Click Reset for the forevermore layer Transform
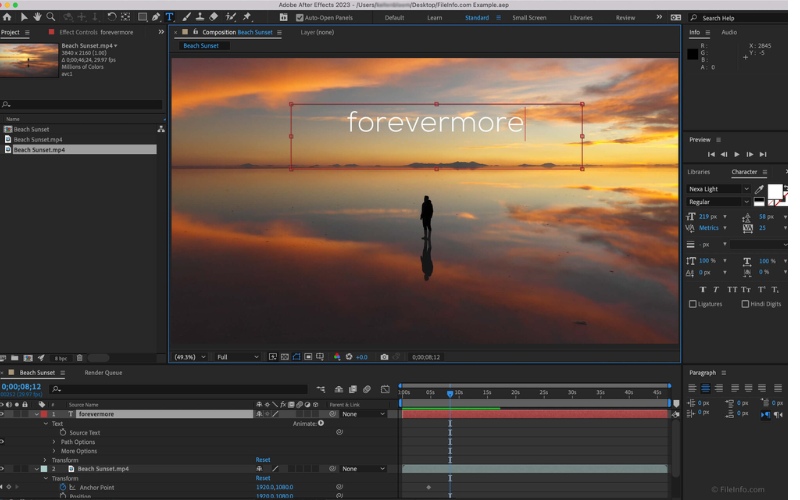This screenshot has width=800, height=500. [x=263, y=460]
